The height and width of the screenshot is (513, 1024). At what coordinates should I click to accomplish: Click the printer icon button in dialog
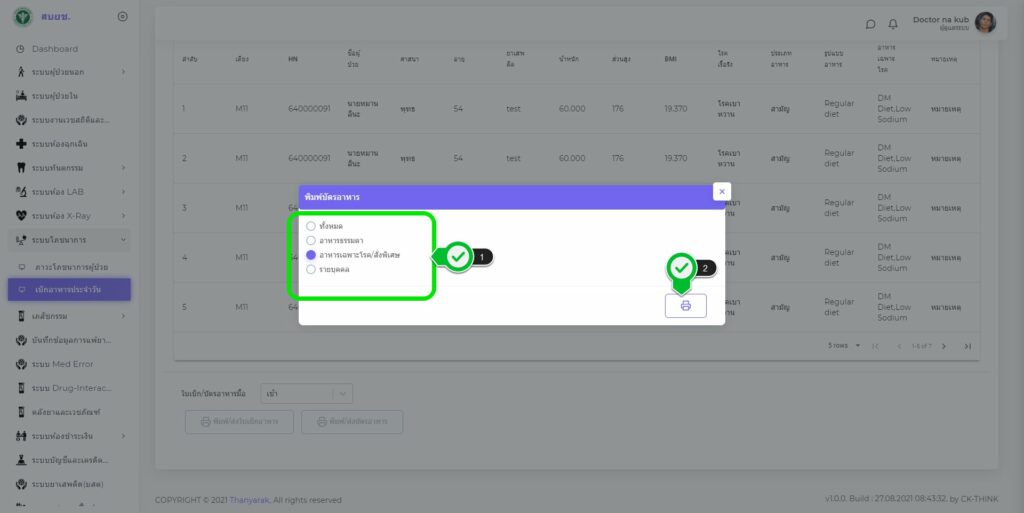point(685,306)
